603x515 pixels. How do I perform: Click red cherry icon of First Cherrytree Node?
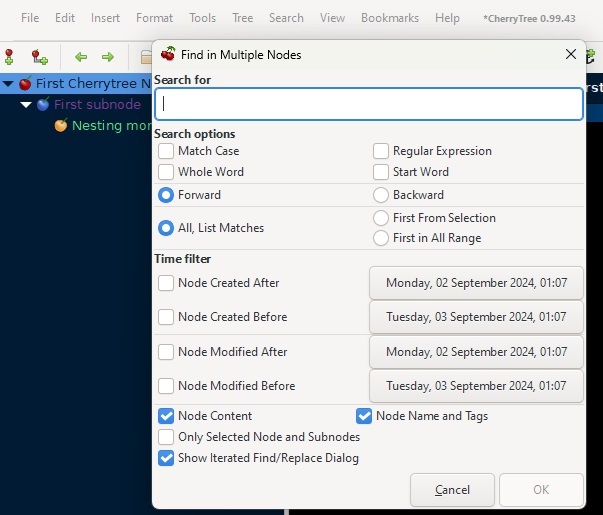point(25,84)
